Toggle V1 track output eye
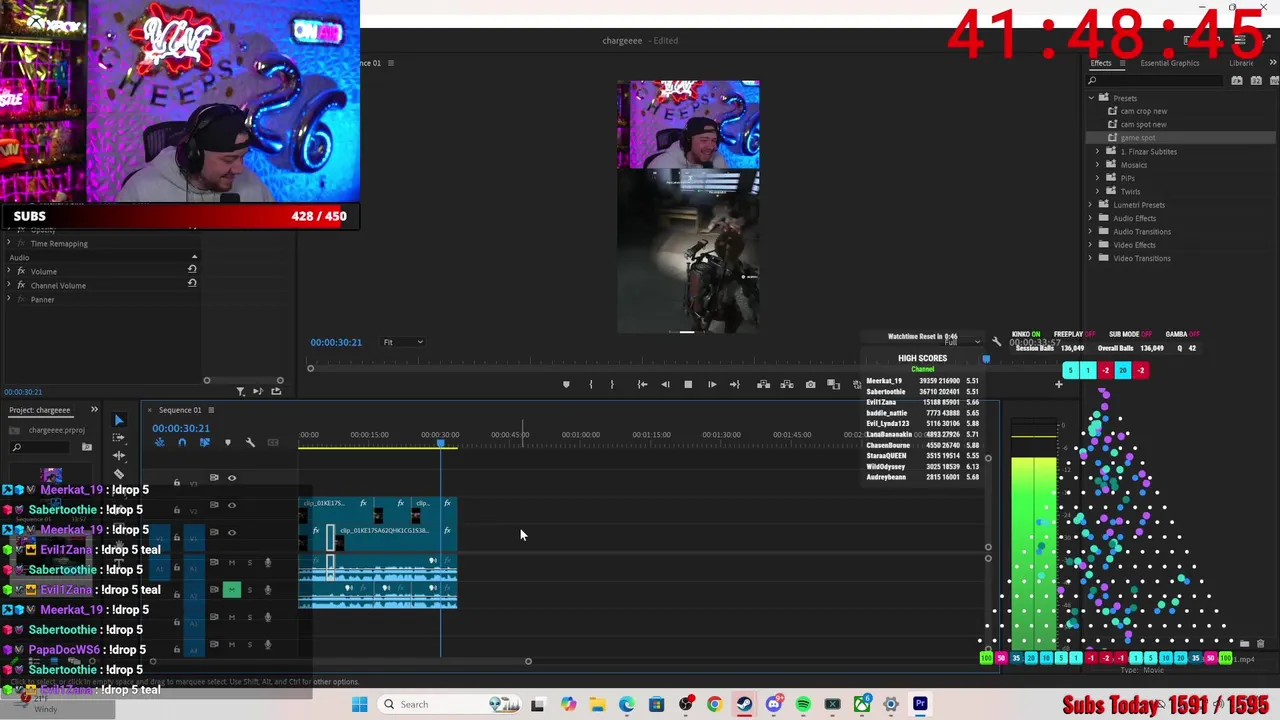 [x=232, y=532]
